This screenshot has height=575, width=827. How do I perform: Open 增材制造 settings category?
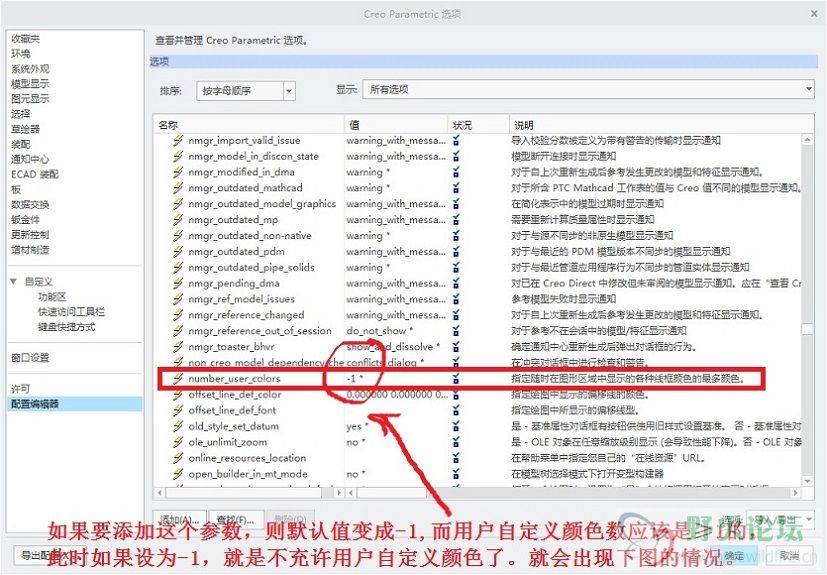pyautogui.click(x=30, y=250)
